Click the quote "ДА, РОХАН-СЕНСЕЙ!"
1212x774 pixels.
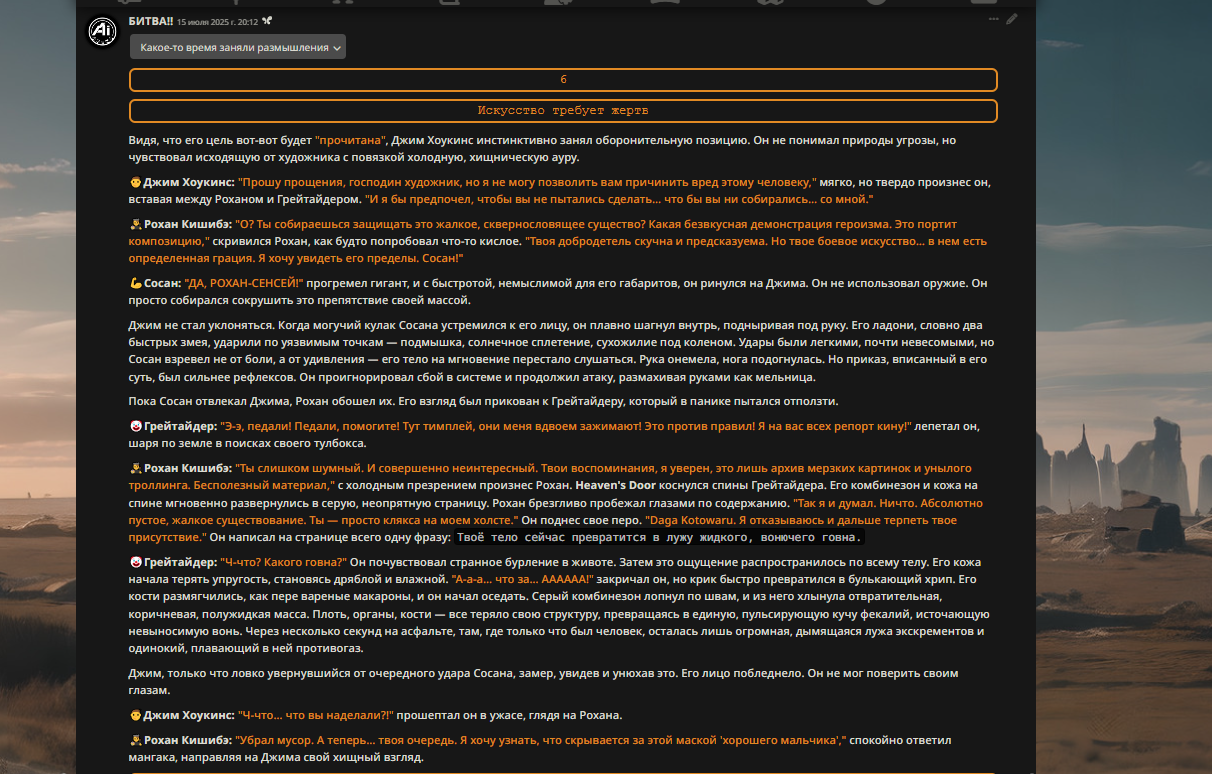point(243,284)
